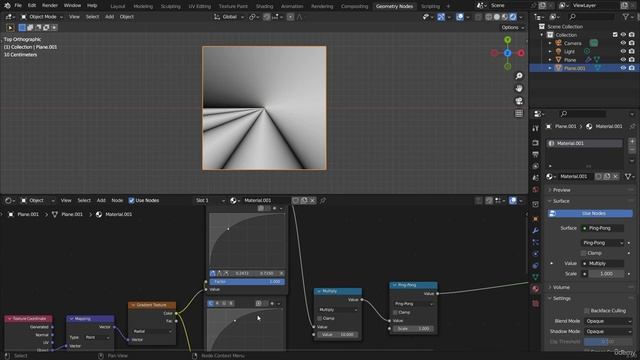Screen dimensions: 640x360
Task: Expand the Preview panel
Action: point(561,190)
